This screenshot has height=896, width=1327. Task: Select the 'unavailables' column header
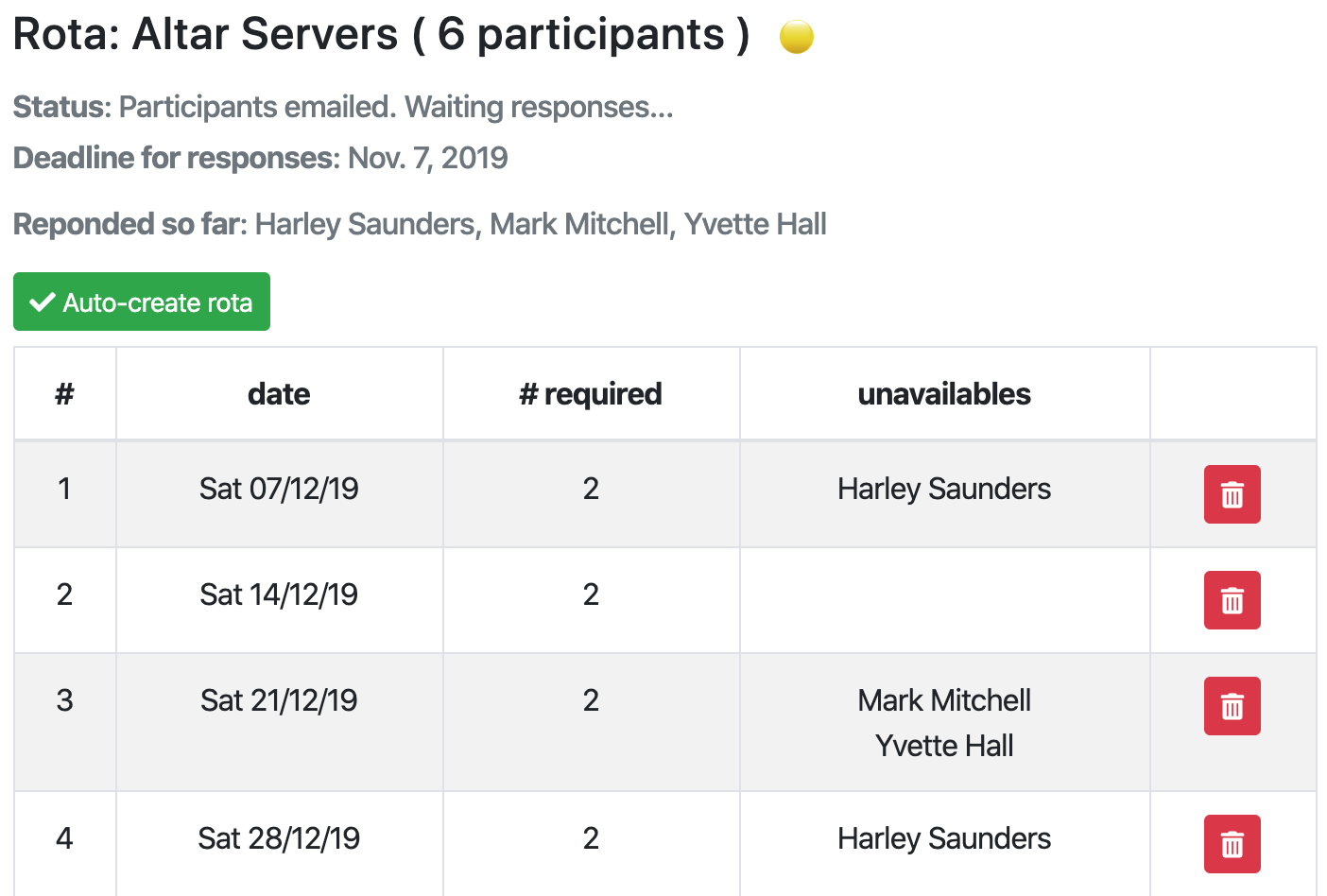tap(944, 394)
